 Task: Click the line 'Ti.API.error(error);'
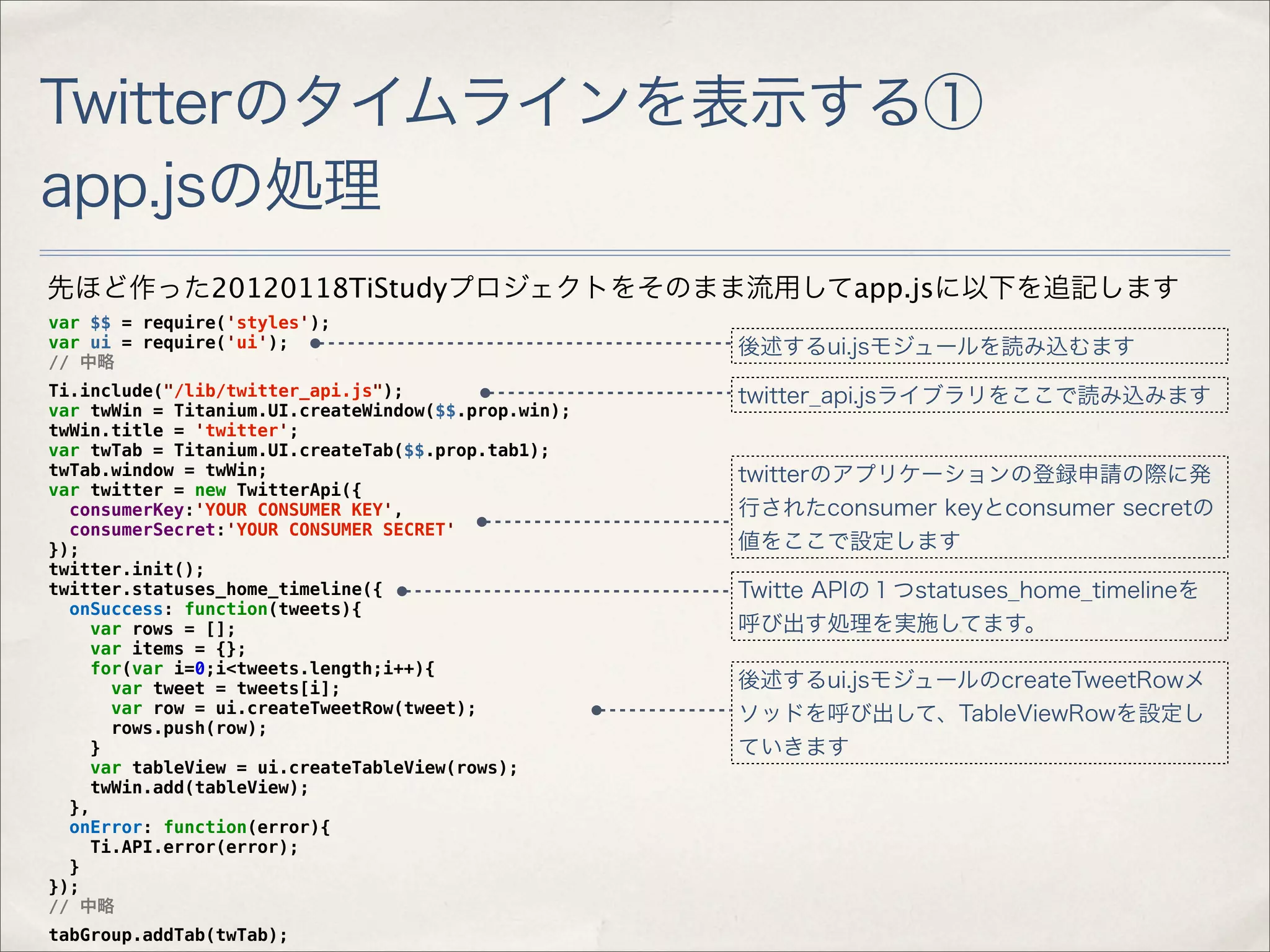click(x=194, y=847)
